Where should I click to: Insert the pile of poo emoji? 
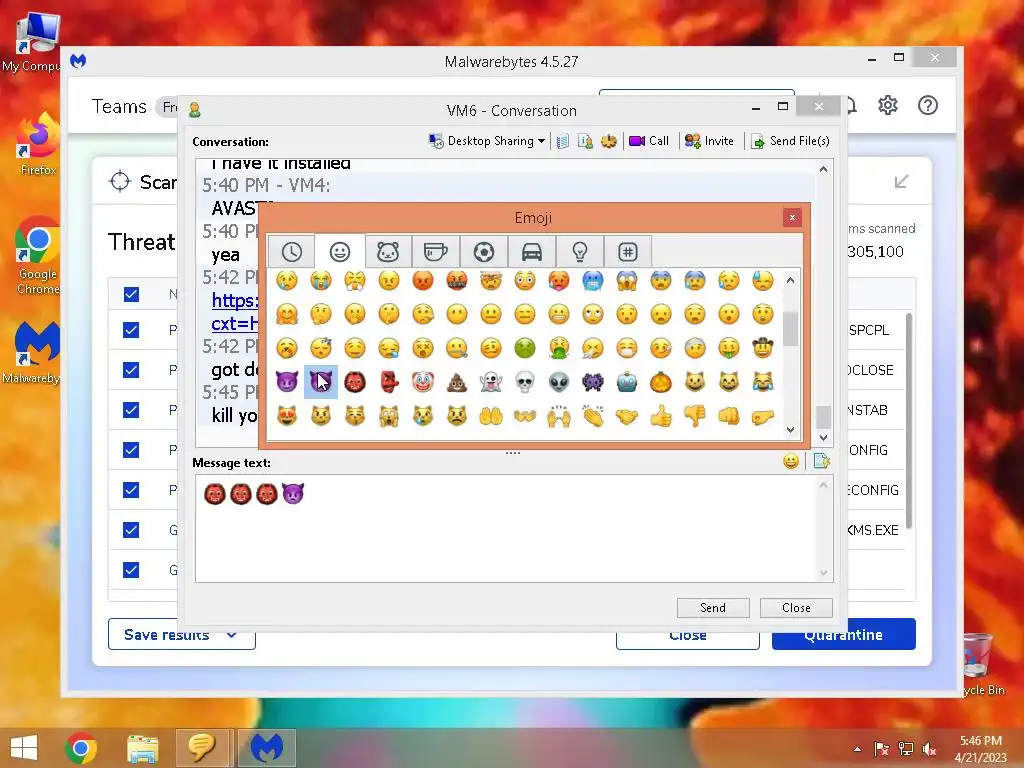(x=456, y=382)
